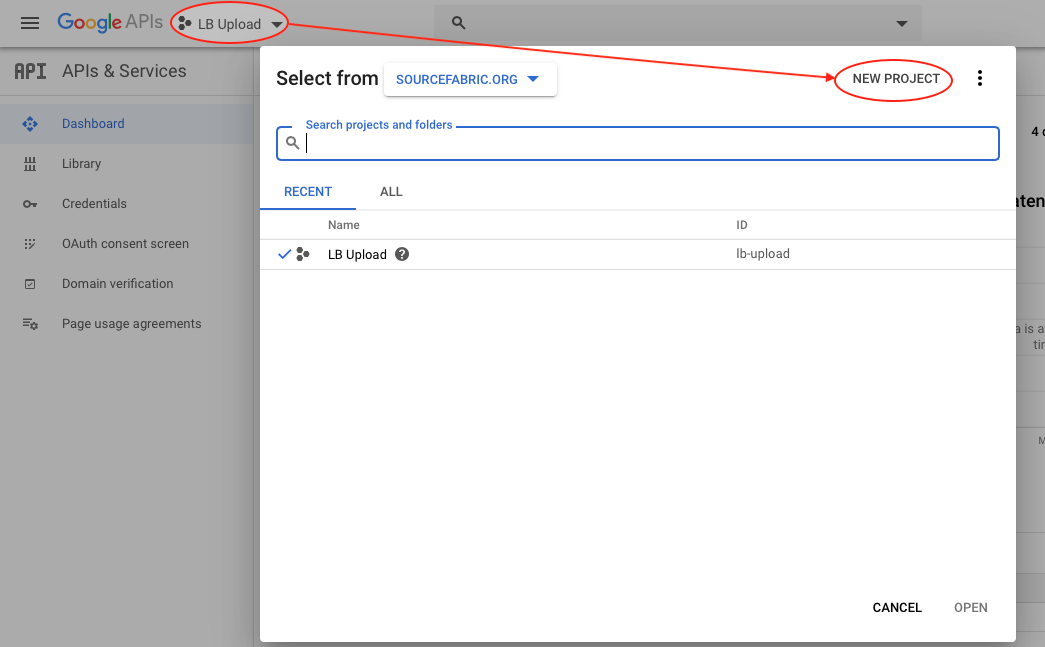The image size is (1045, 647).
Task: Click the API logo icon beside APIs & Services
Action: [31, 71]
